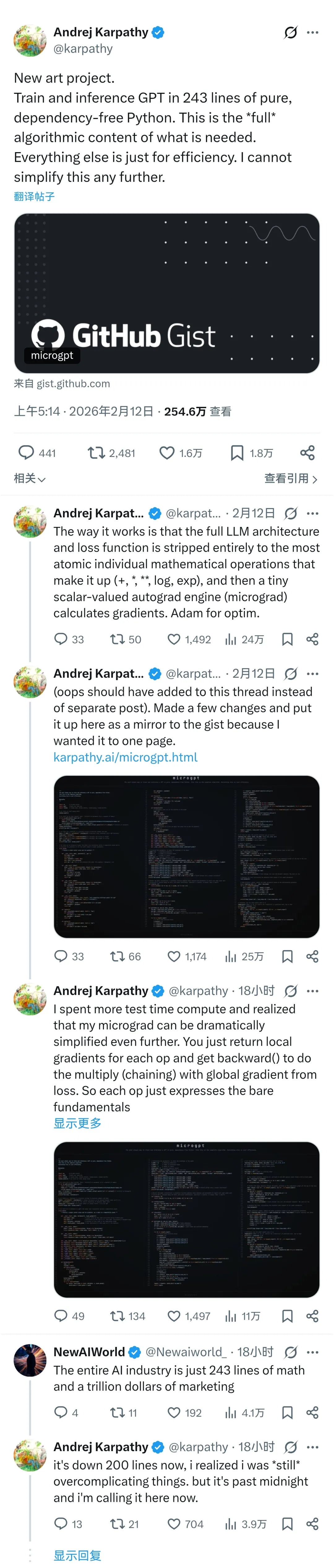Screen dimensions: 334x1568
Task: Open more menu on 'it's down 200 lines' reply
Action: click(313, 1447)
